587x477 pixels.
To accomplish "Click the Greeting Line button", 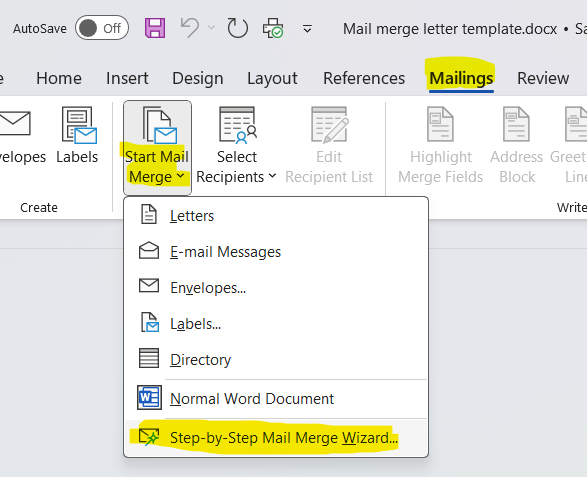I will coord(569,146).
